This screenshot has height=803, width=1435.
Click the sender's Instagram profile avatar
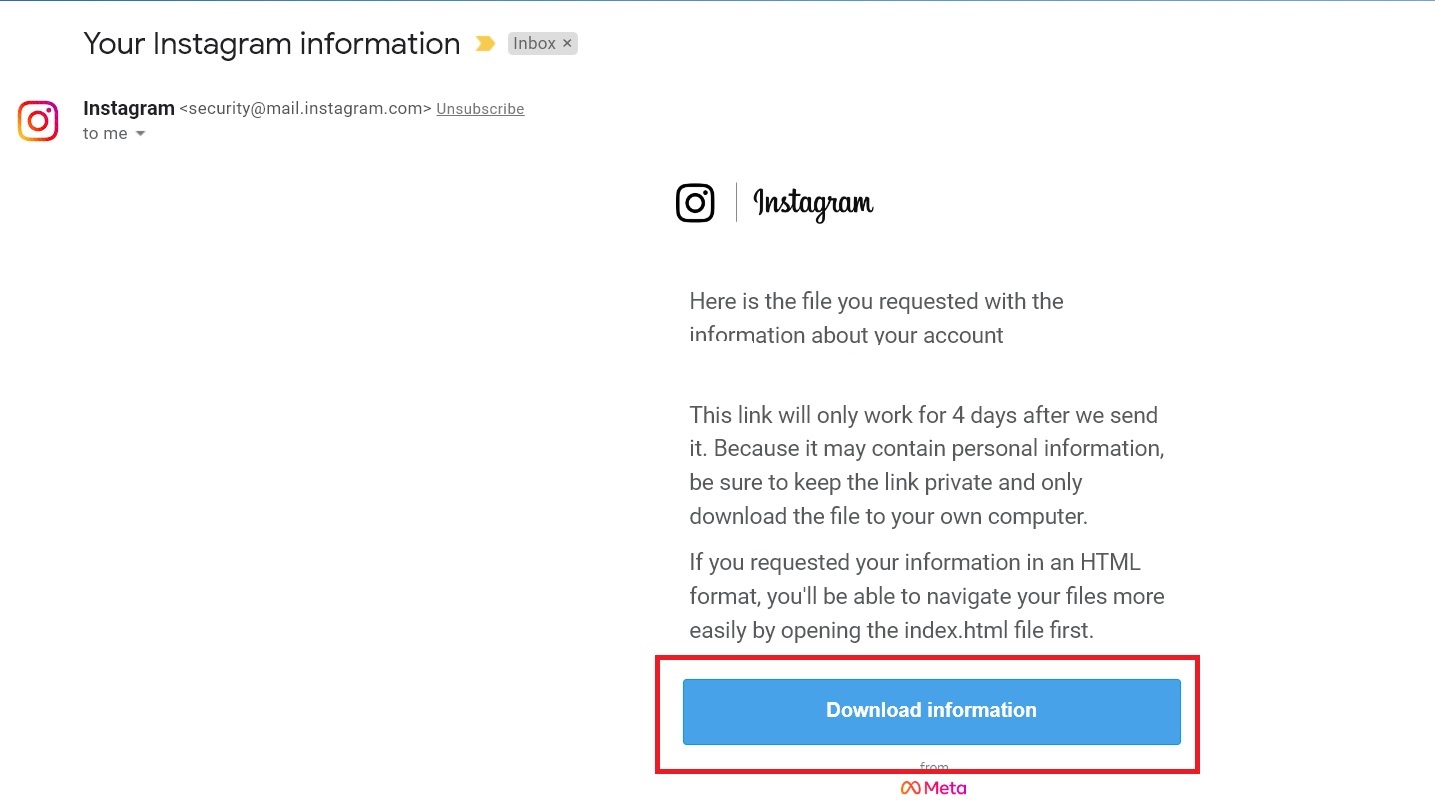[x=38, y=121]
